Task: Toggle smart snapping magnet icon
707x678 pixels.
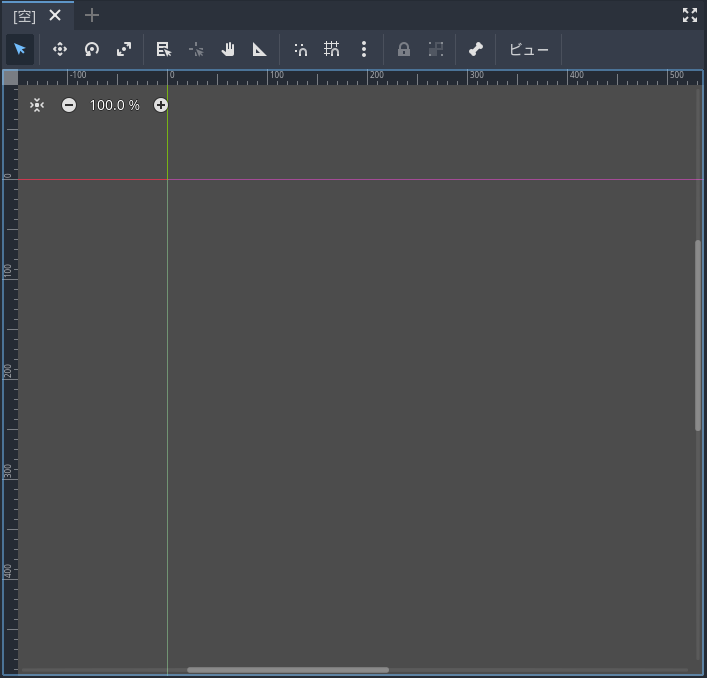Action: point(300,49)
